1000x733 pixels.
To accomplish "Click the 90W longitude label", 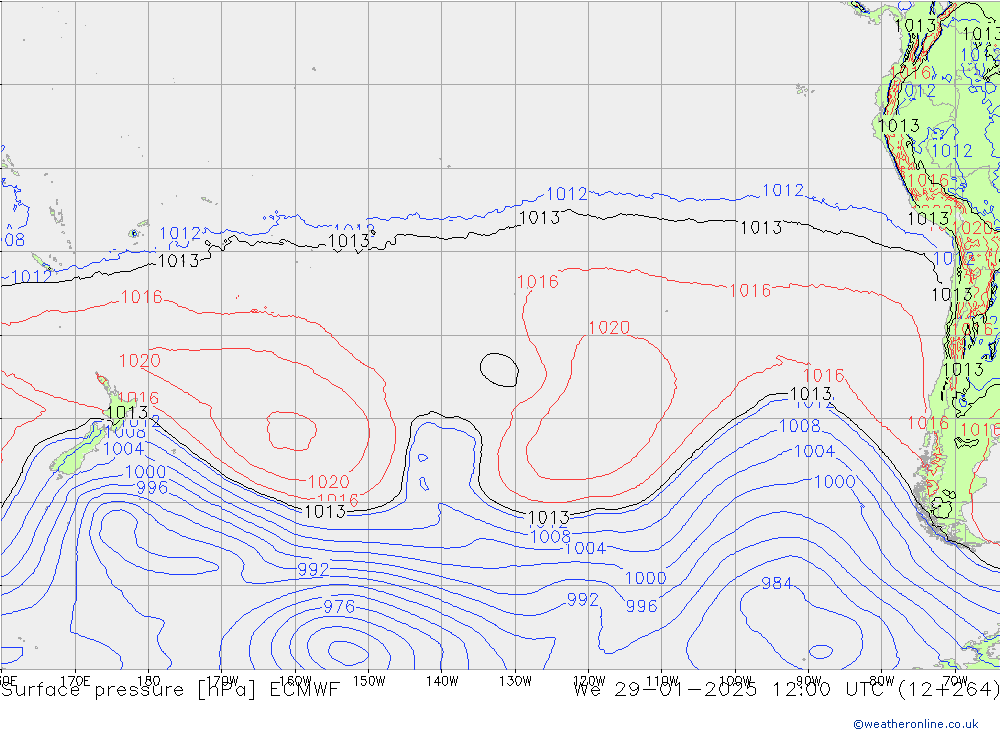I will click(808, 680).
